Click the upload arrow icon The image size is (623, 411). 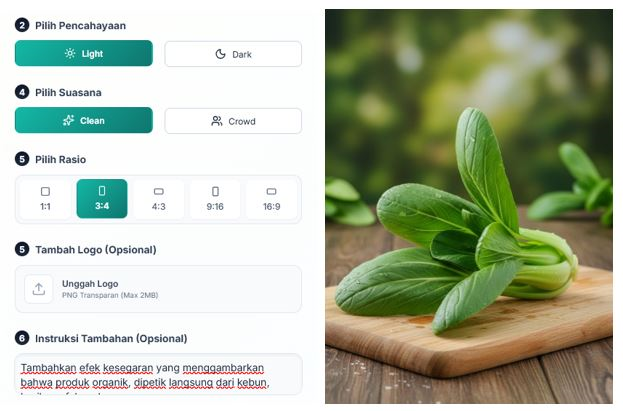tap(39, 289)
